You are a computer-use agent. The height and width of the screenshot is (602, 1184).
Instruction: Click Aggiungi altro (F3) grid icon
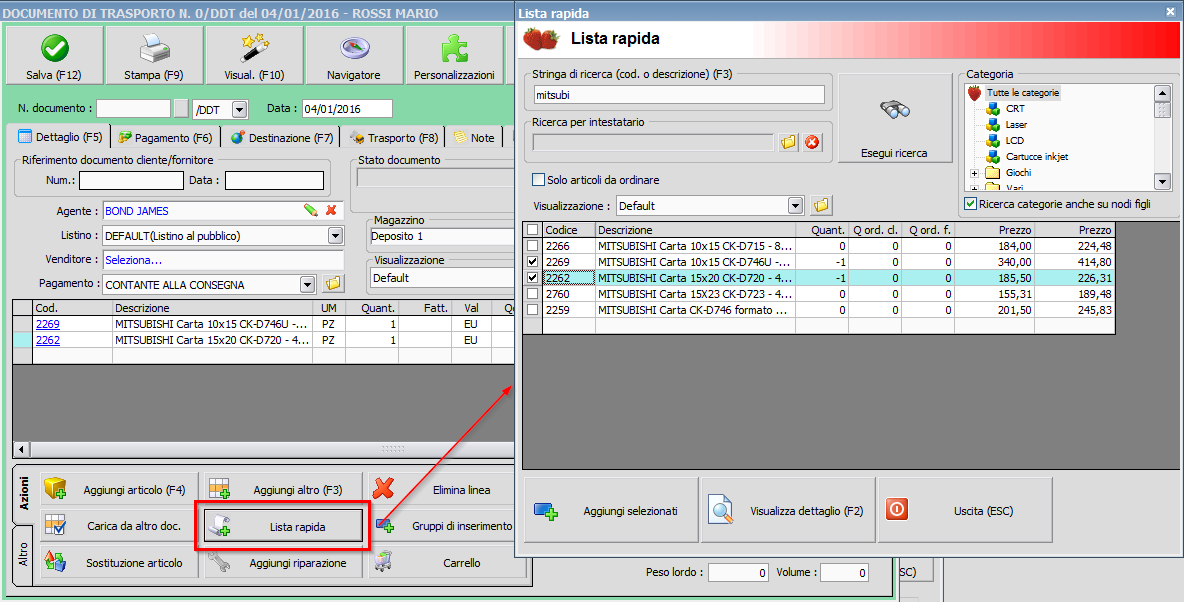(x=220, y=489)
